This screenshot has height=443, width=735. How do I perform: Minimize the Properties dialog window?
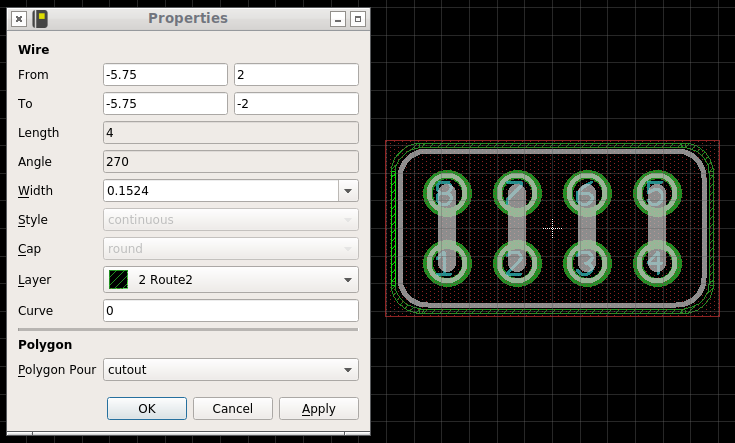(x=338, y=19)
